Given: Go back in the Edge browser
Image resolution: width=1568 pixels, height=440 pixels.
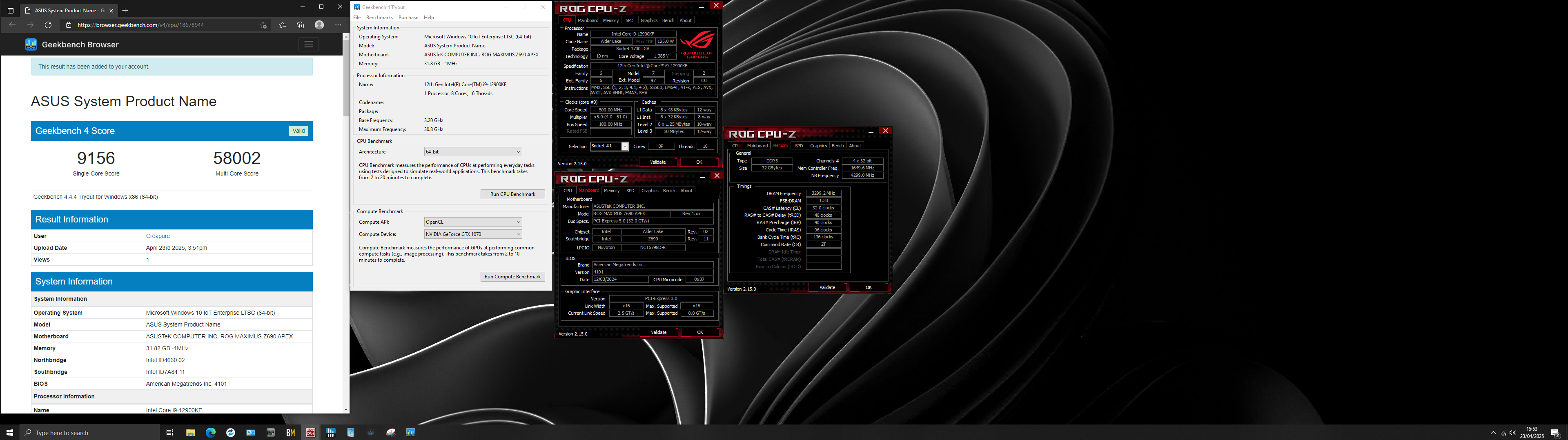Looking at the screenshot, I should (12, 25).
